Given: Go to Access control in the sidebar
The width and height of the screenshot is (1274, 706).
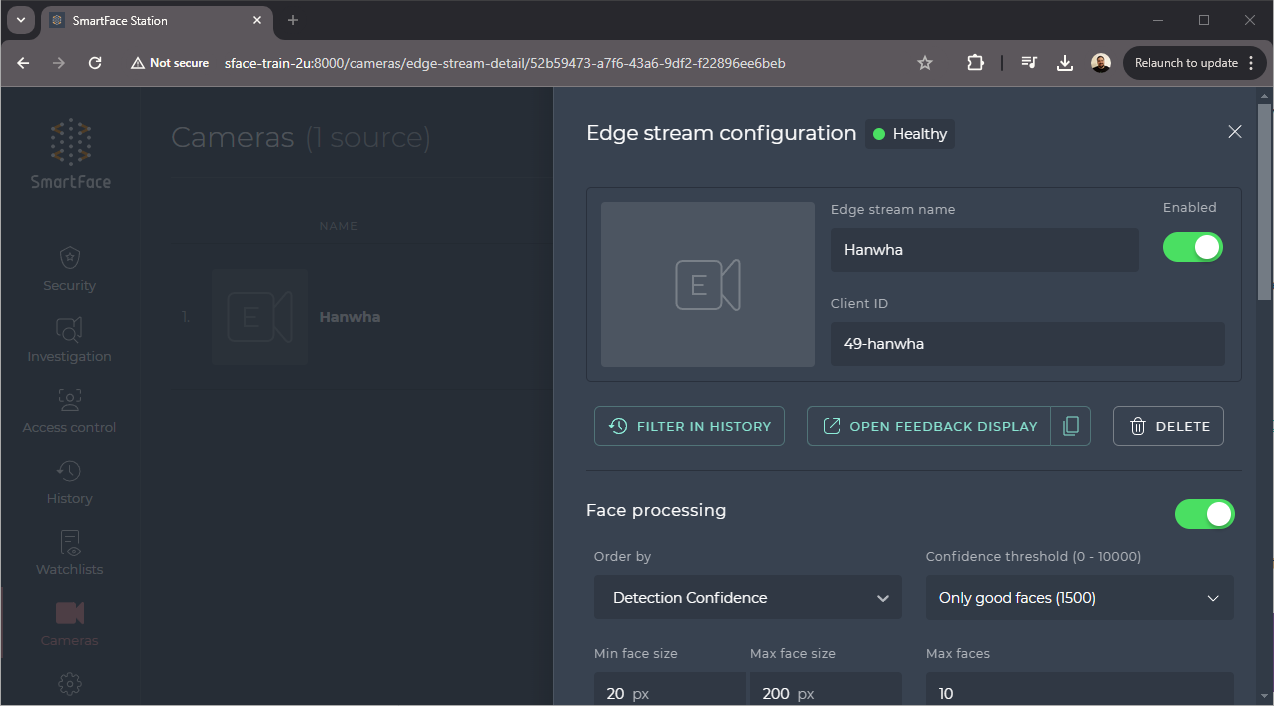Looking at the screenshot, I should pyautogui.click(x=69, y=412).
